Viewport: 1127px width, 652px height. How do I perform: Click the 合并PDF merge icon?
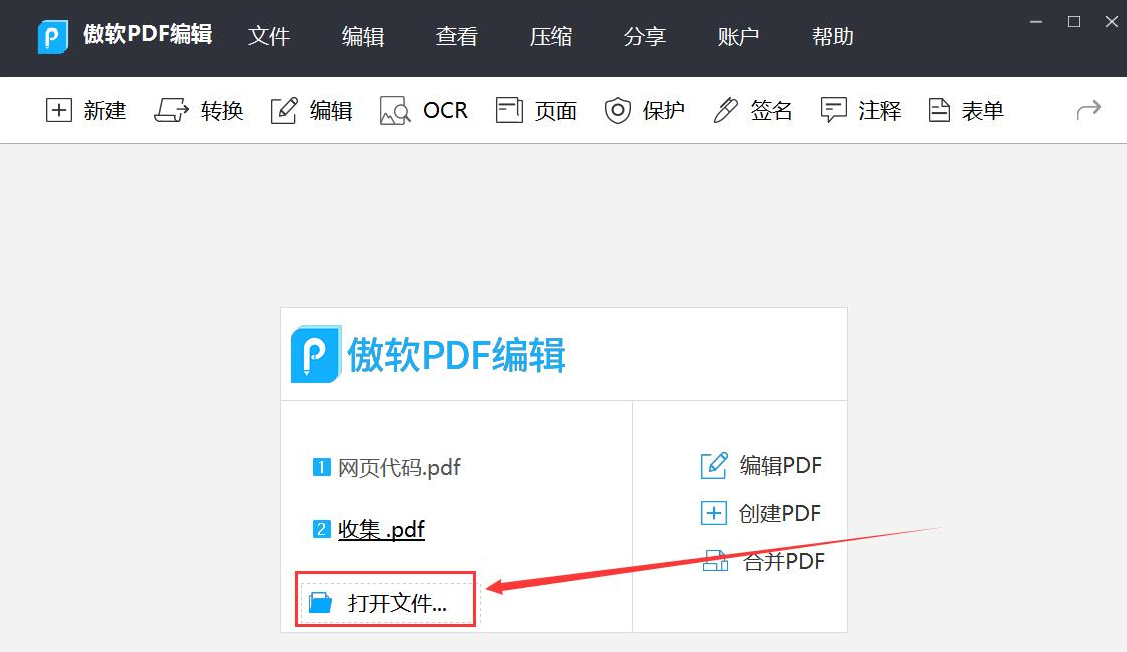pos(715,561)
